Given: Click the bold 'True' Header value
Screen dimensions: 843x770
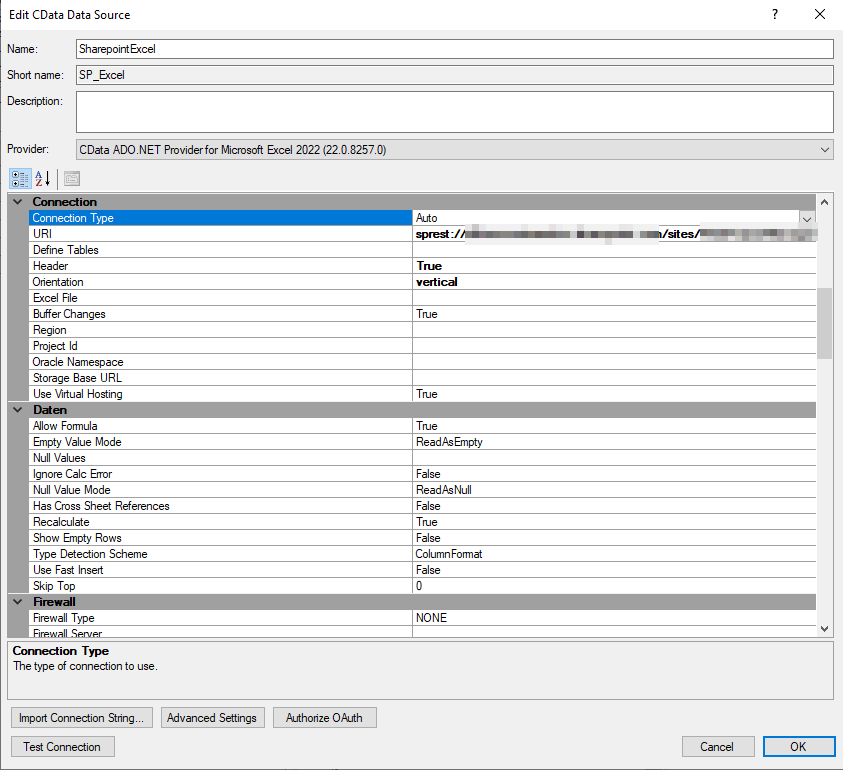Looking at the screenshot, I should pyautogui.click(x=615, y=266).
